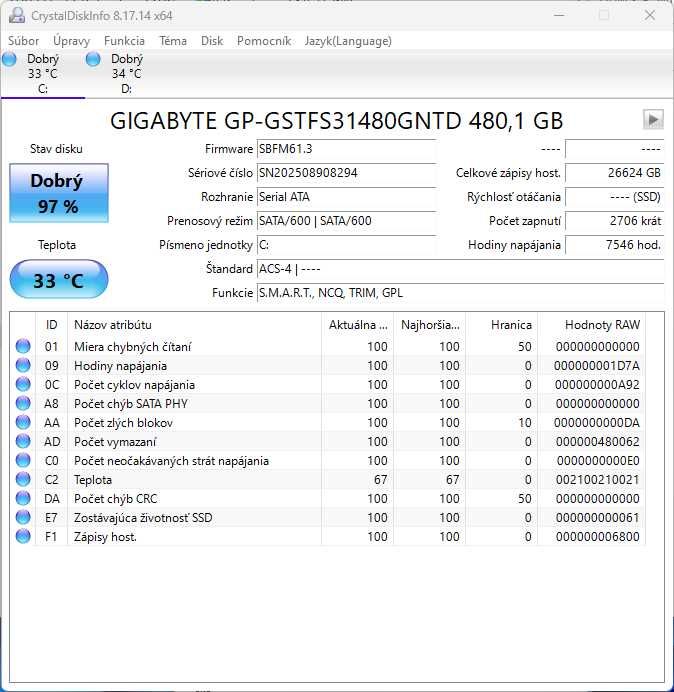The image size is (674, 692).
Task: Click current value 67 in Teplota row
Action: point(380,480)
